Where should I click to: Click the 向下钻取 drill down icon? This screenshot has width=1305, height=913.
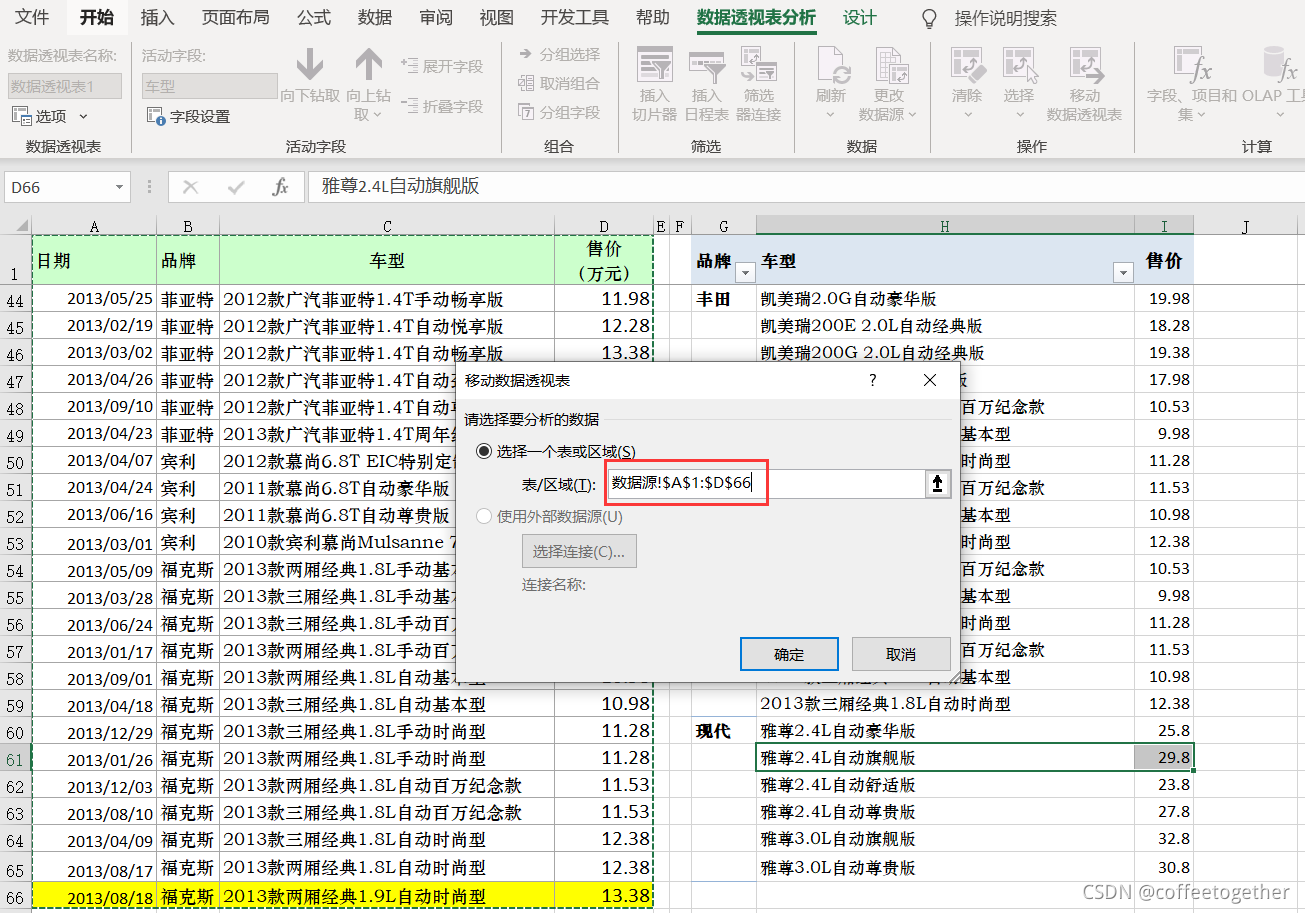309,66
